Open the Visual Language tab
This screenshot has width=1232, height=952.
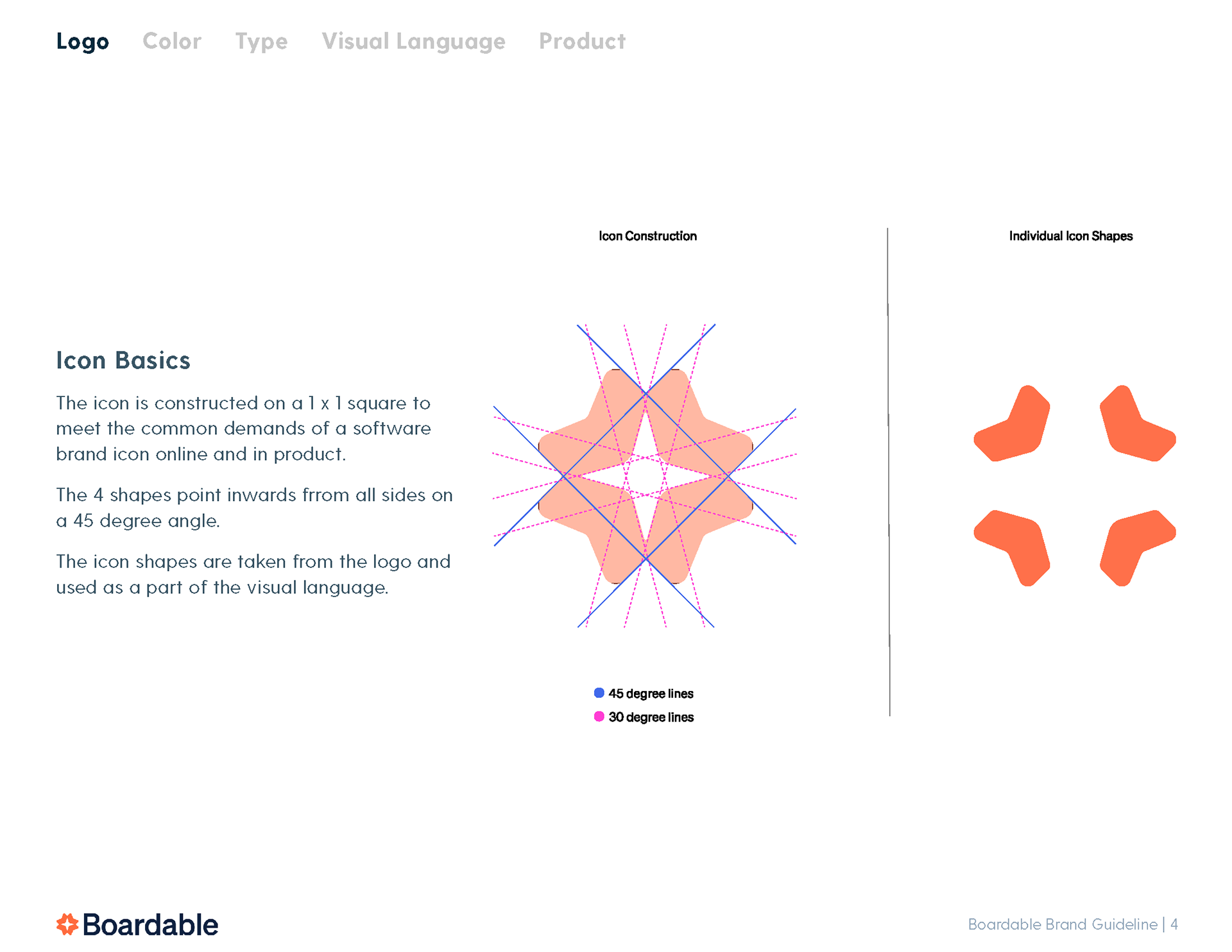[x=413, y=42]
